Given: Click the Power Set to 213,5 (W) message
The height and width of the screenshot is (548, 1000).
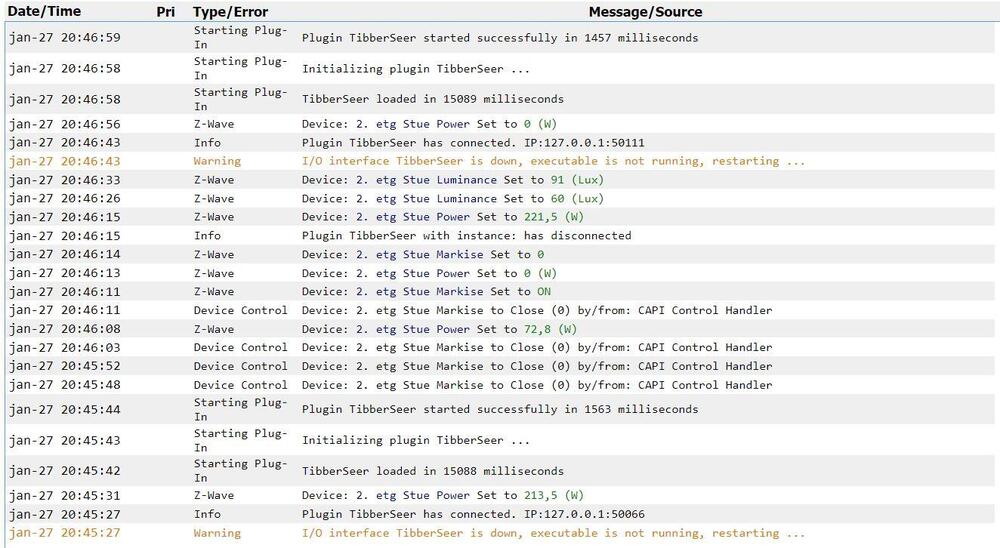Looking at the screenshot, I should 443,495.
